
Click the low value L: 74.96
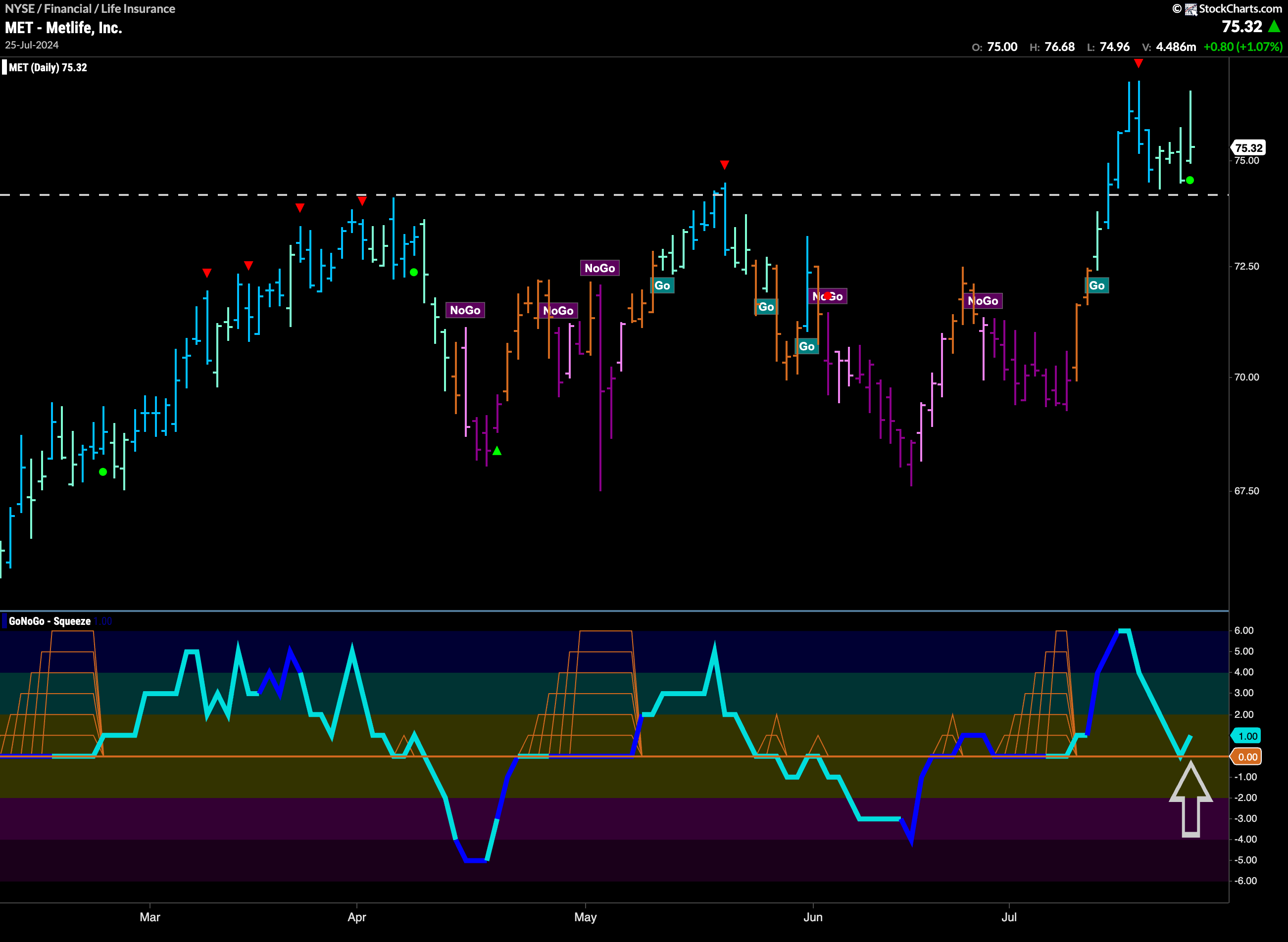(x=1108, y=47)
